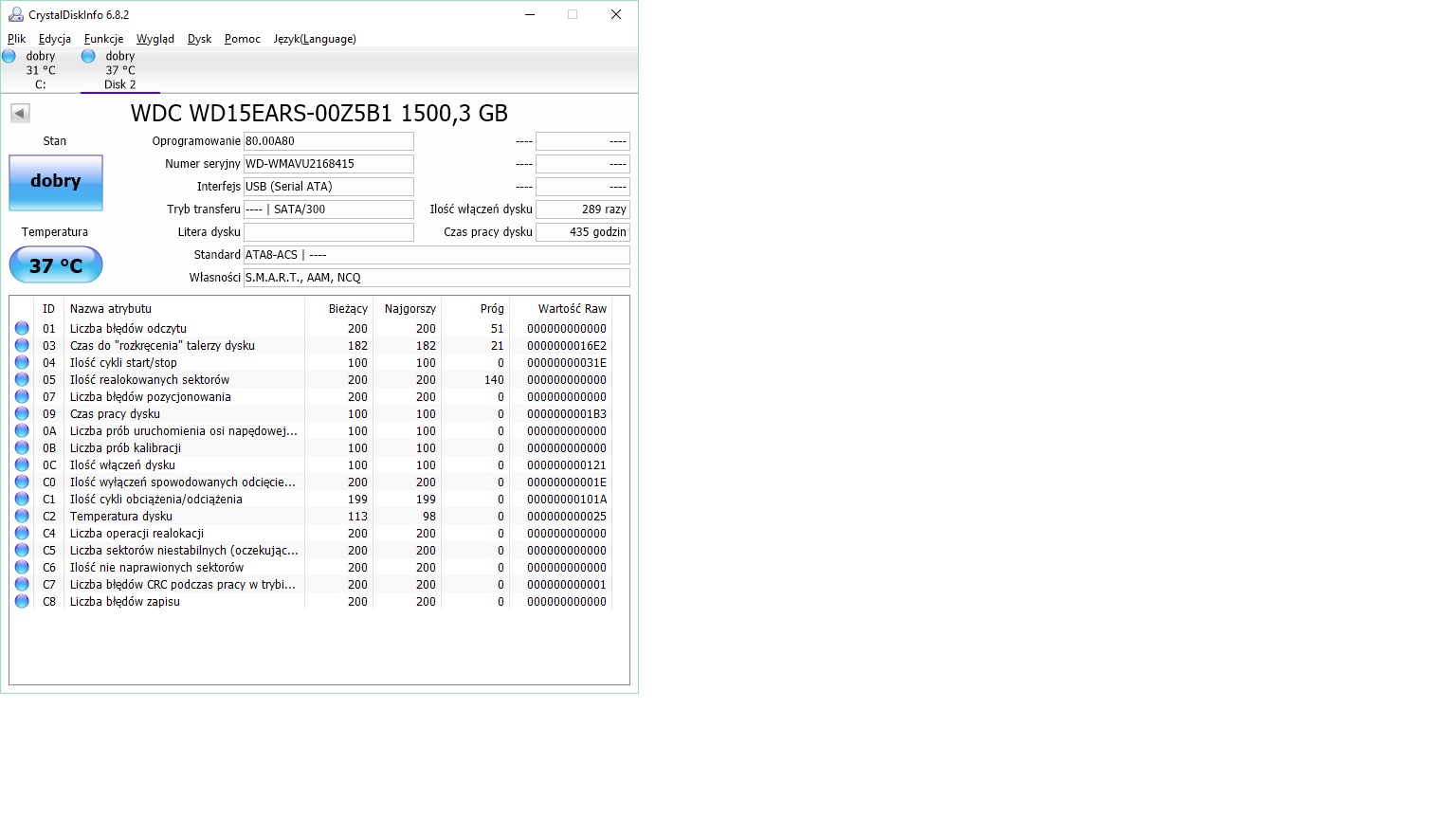Open the Dysk menu
The width and height of the screenshot is (1456, 819).
coord(199,39)
